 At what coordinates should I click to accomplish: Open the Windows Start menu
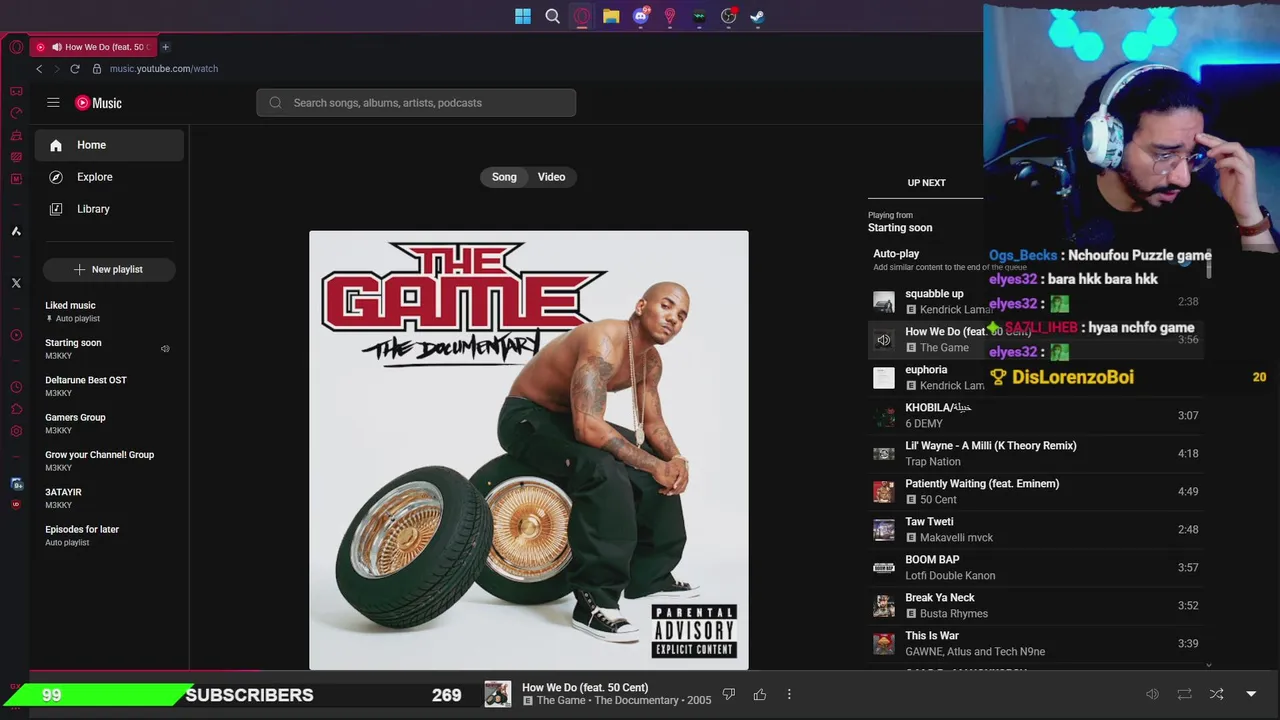tap(523, 16)
